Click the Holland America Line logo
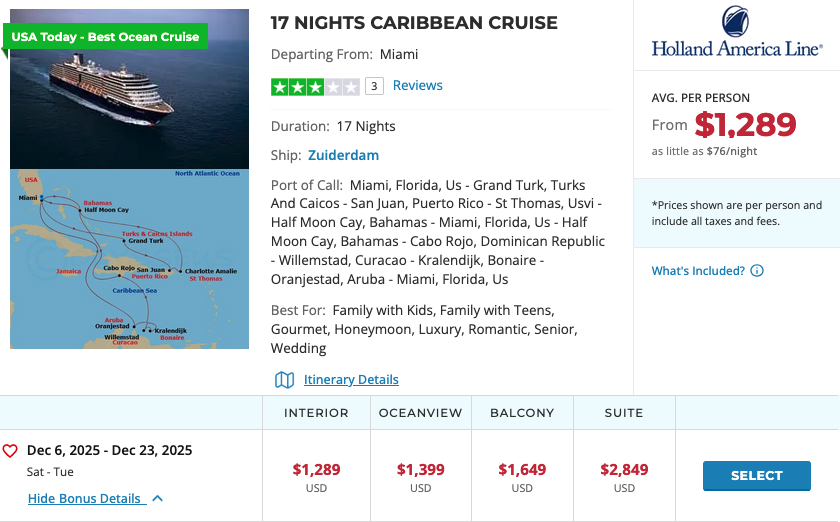Screen dimensions: 840x522 coord(737,33)
